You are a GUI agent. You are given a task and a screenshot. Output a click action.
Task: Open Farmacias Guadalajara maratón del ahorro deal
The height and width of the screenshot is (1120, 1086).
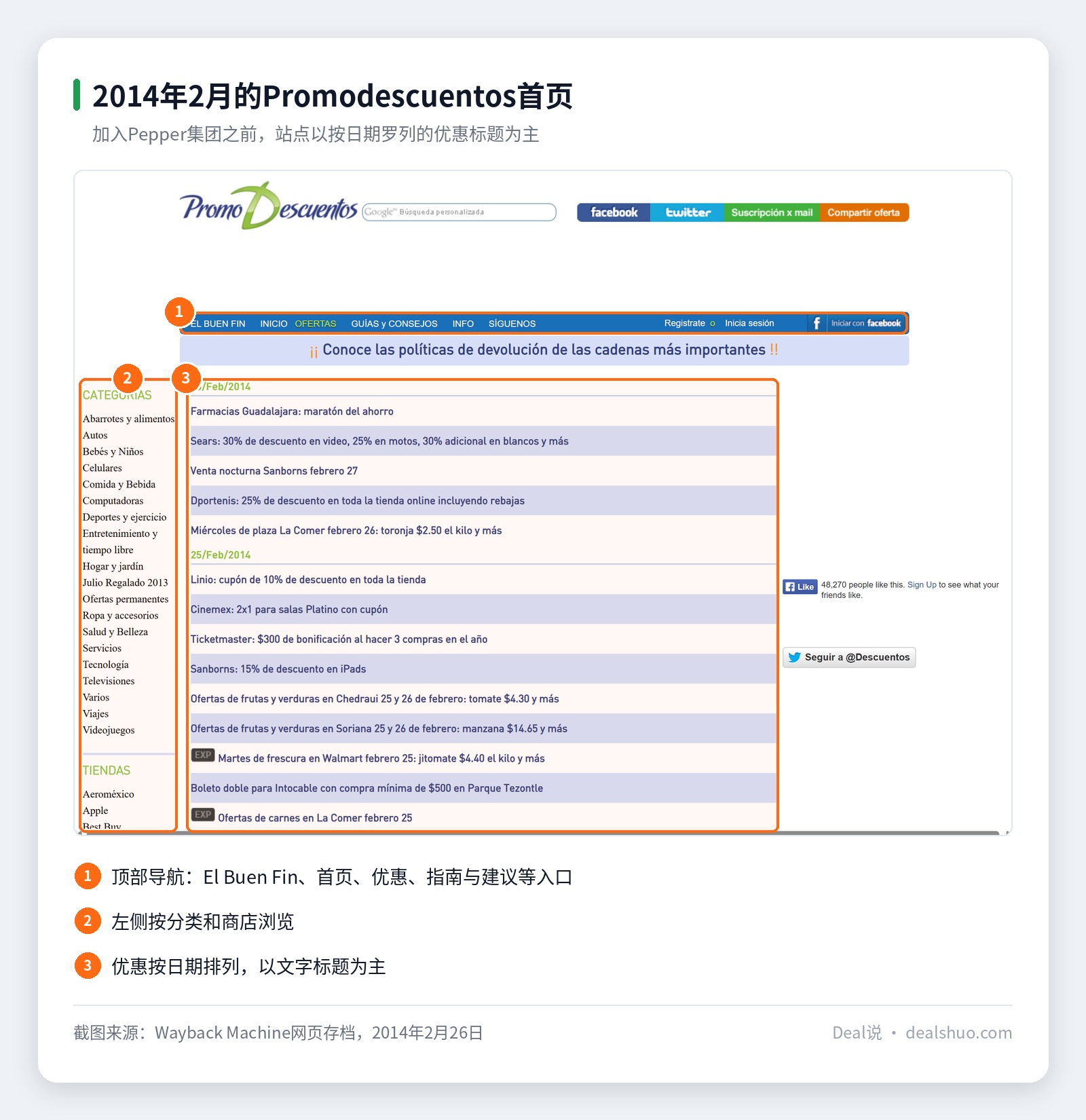(x=292, y=411)
